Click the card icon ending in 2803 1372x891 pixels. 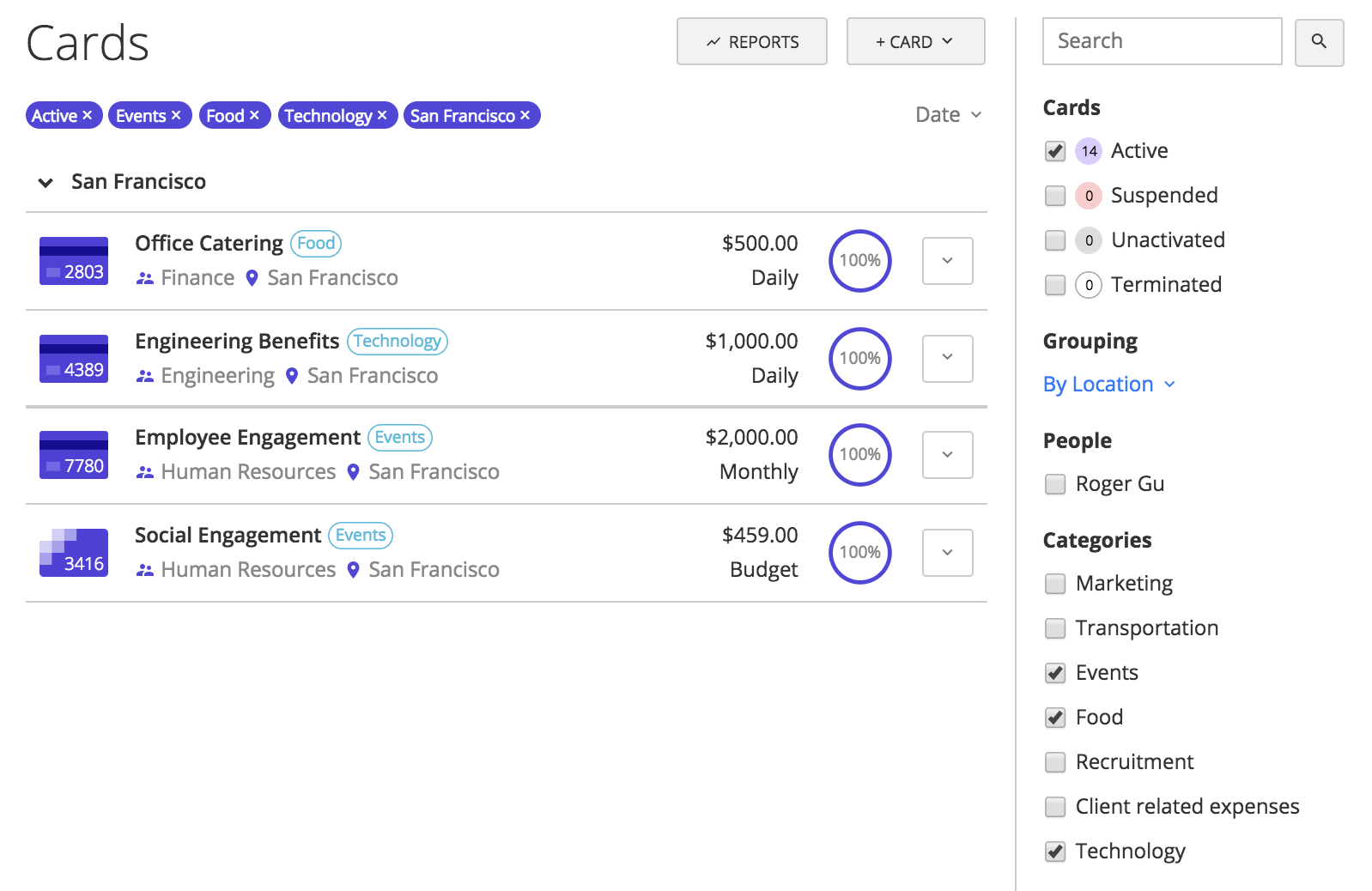pyautogui.click(x=74, y=261)
